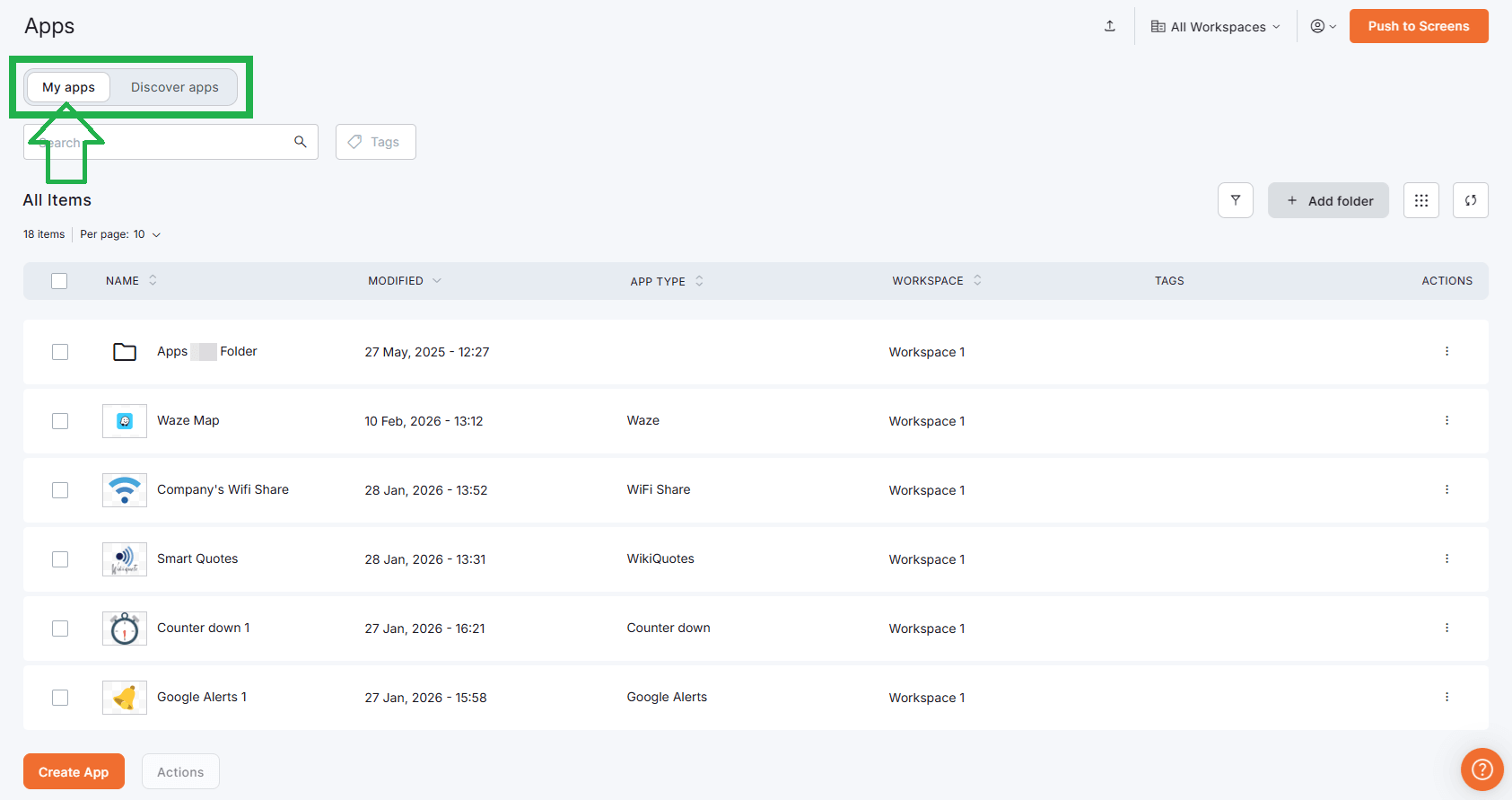Viewport: 1512px width, 800px height.
Task: Select the Smart Quotes row checkbox
Action: (x=60, y=559)
